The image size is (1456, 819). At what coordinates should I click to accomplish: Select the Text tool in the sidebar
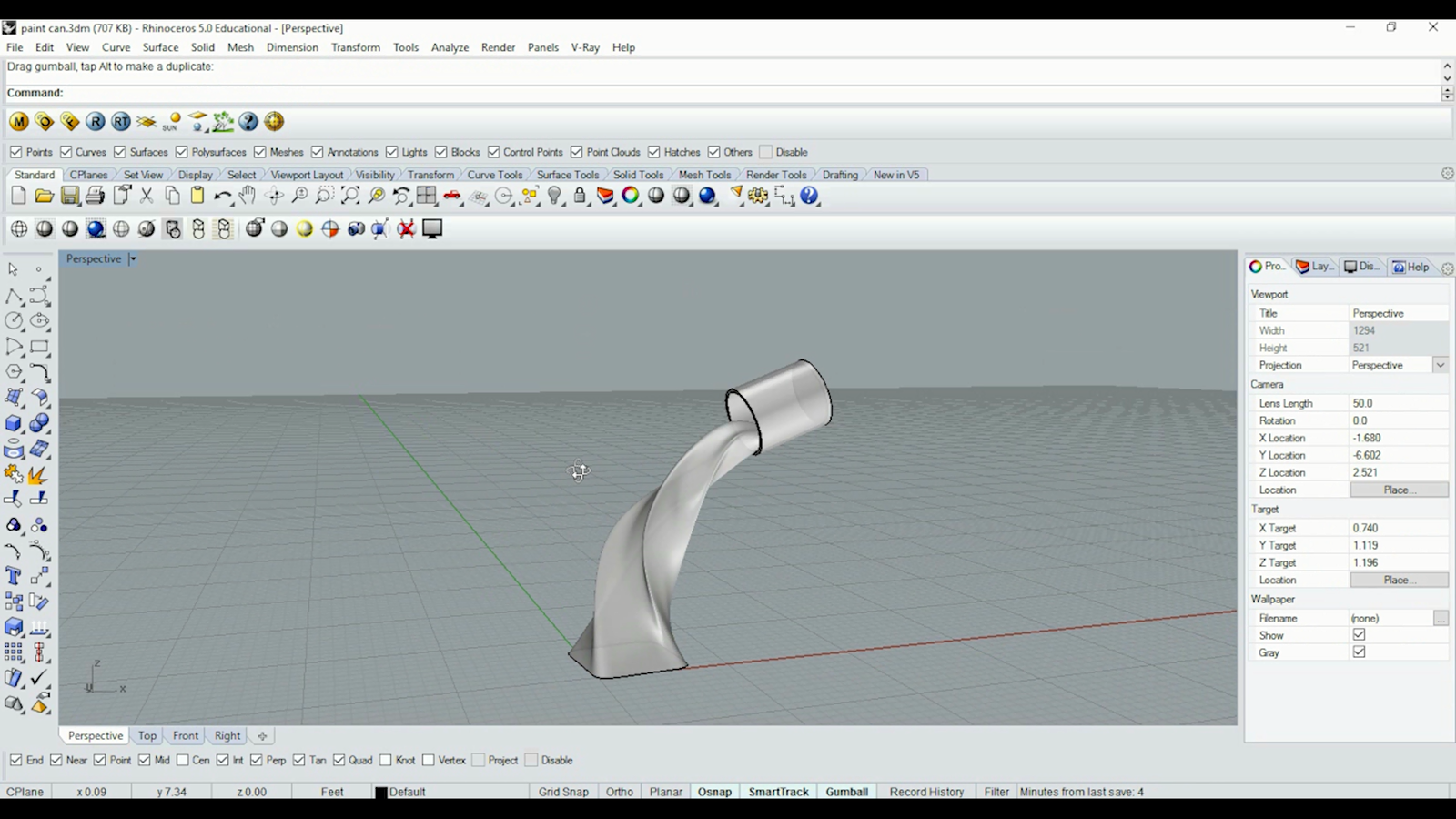pos(13,575)
